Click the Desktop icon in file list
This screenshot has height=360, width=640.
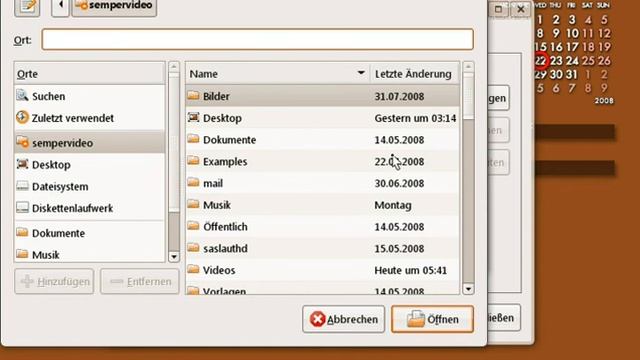click(193, 118)
